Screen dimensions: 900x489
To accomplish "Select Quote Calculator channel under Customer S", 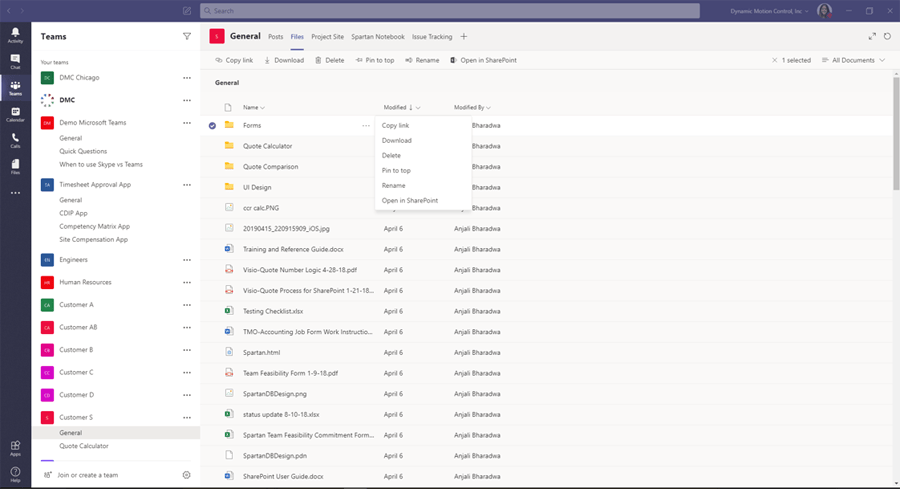I will click(84, 446).
